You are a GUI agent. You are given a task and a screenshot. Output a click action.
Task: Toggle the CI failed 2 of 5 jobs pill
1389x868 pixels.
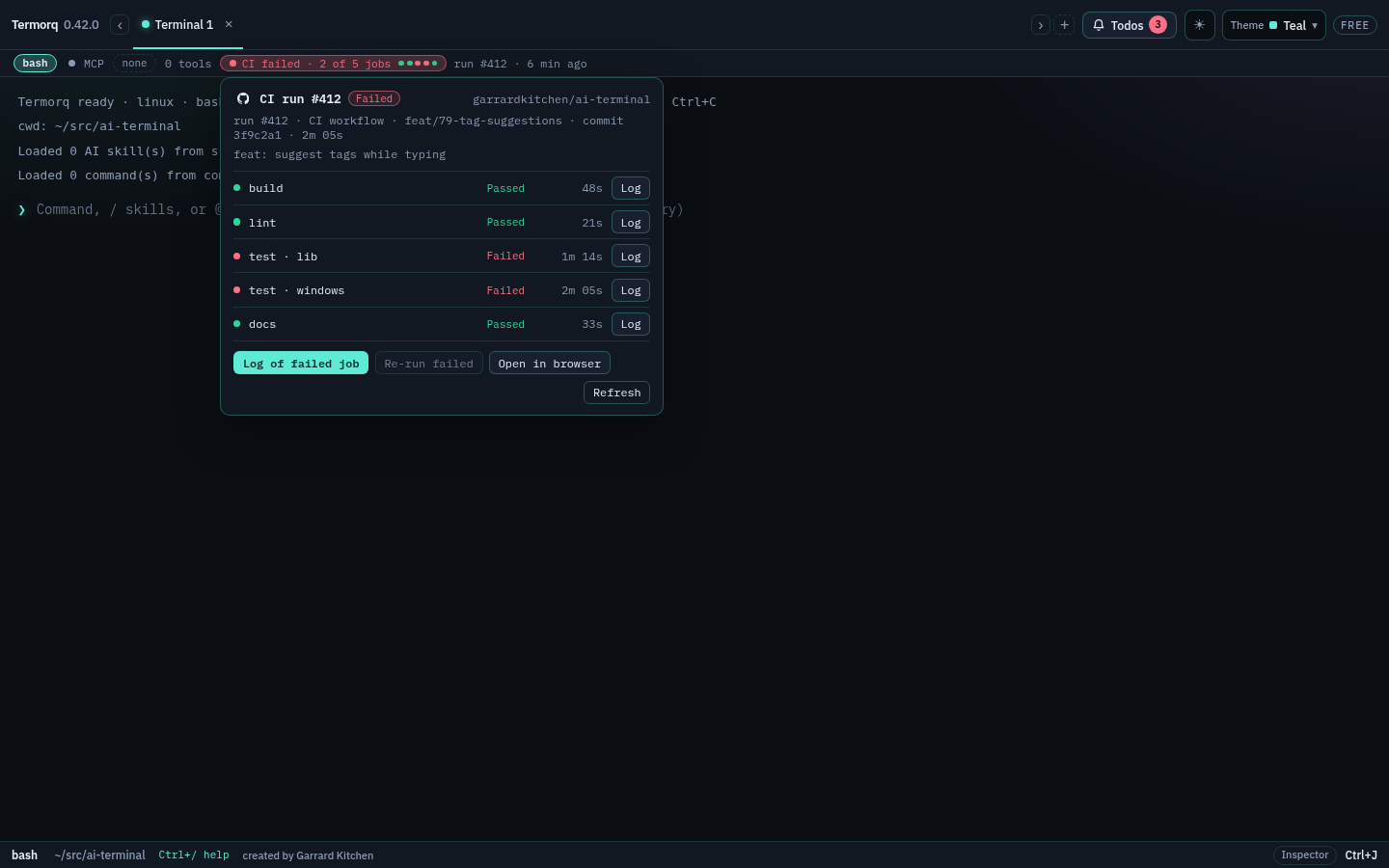333,64
